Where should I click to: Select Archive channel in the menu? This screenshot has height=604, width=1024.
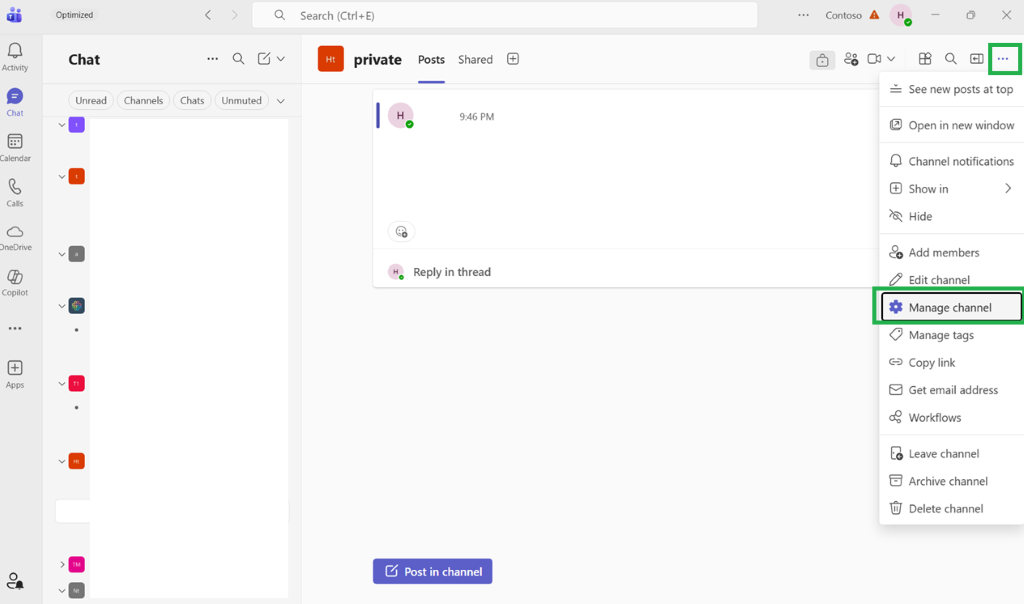[952, 481]
